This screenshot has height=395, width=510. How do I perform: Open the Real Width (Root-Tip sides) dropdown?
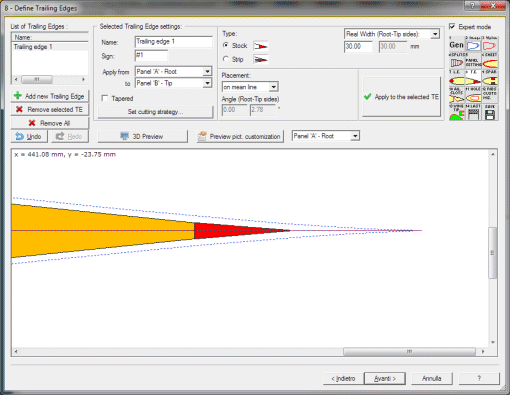click(392, 34)
